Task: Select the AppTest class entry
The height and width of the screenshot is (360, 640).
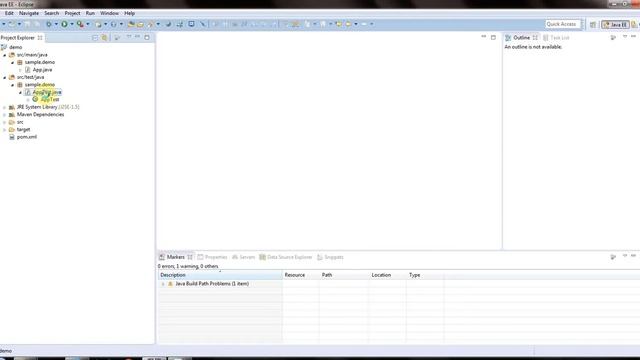Action: [50, 100]
